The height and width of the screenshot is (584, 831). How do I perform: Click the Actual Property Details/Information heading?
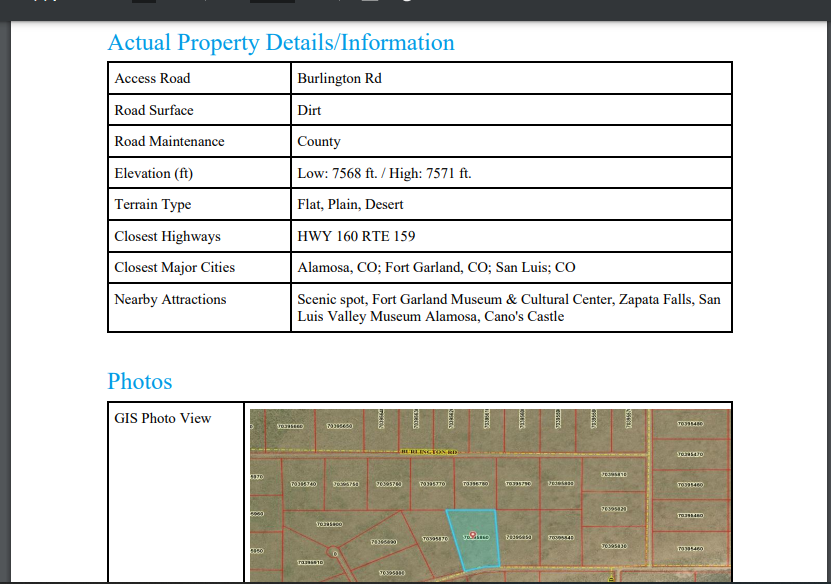(281, 43)
